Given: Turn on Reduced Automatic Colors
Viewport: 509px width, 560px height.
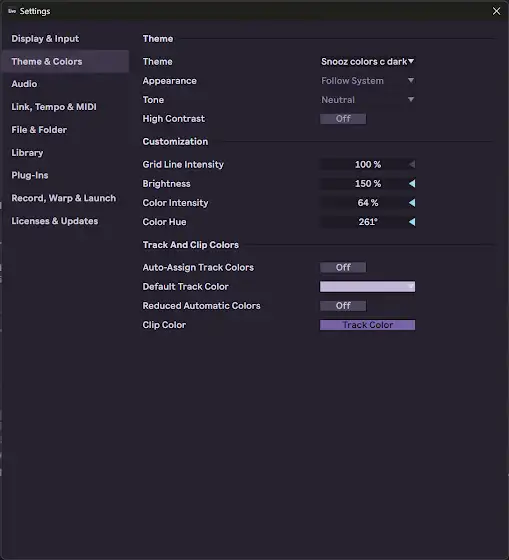Looking at the screenshot, I should click(x=343, y=306).
